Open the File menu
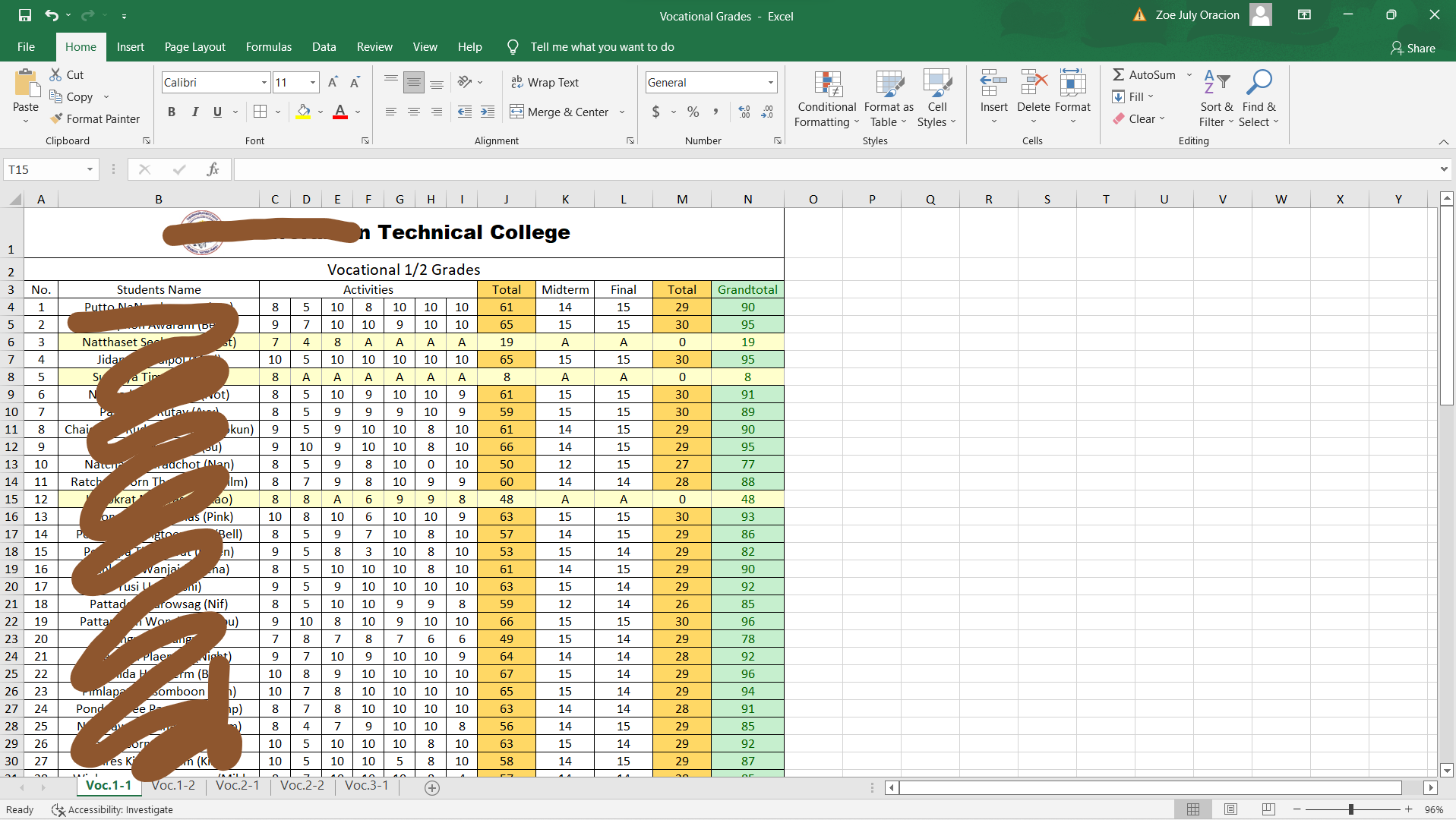1456x820 pixels. (x=26, y=47)
